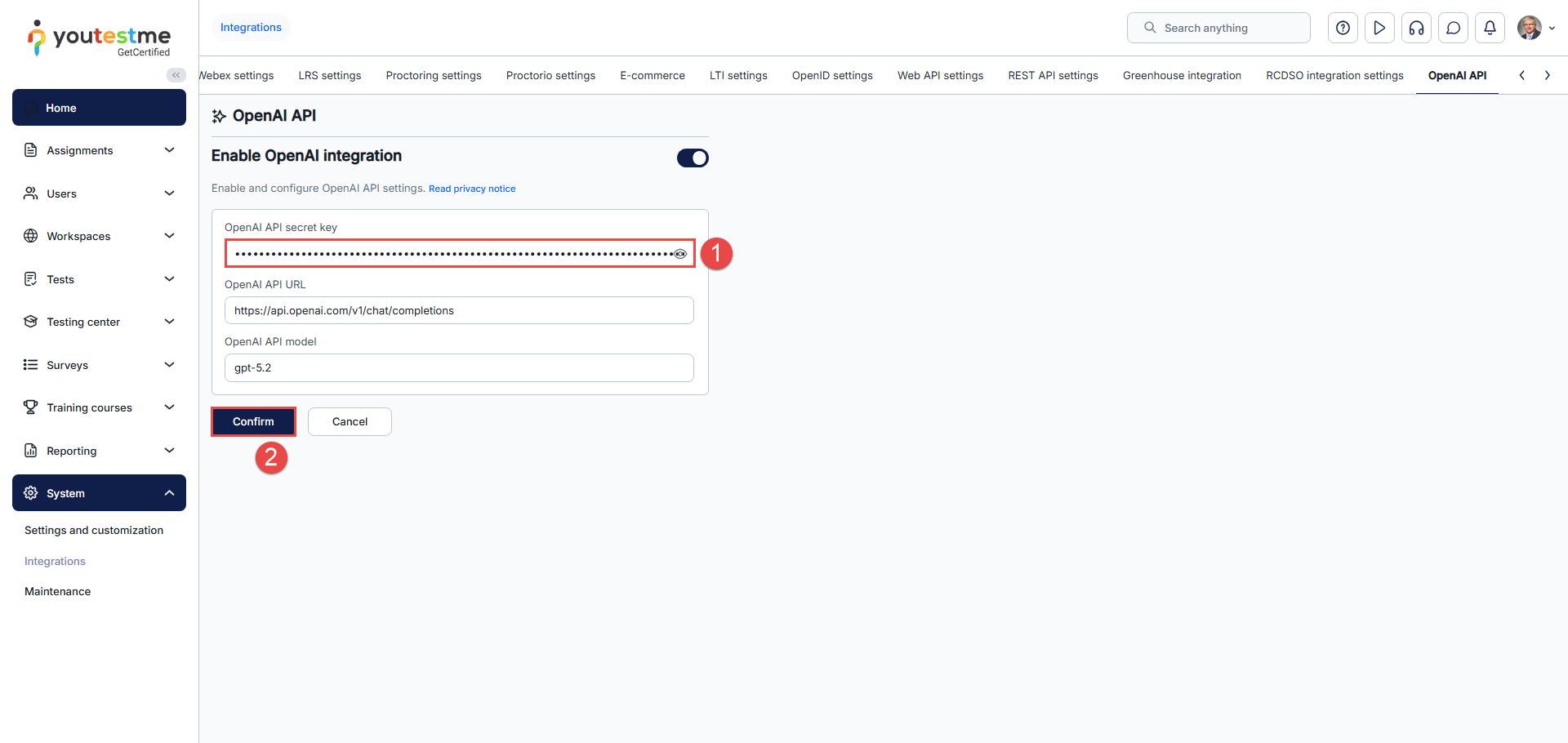Viewport: 1568px width, 743px height.
Task: Open the video tutorials play icon
Action: pyautogui.click(x=1379, y=28)
